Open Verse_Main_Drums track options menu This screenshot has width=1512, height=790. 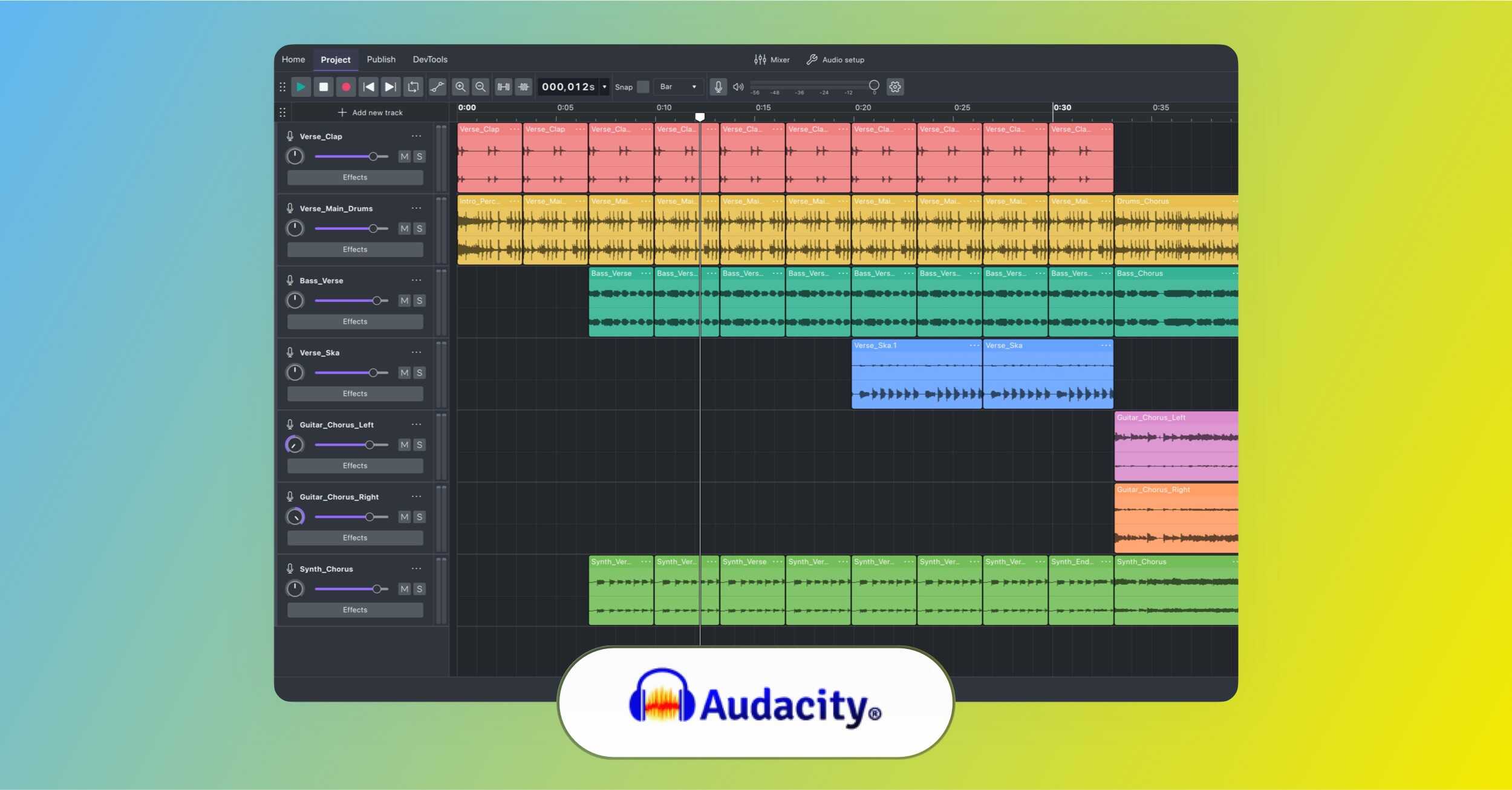point(417,208)
